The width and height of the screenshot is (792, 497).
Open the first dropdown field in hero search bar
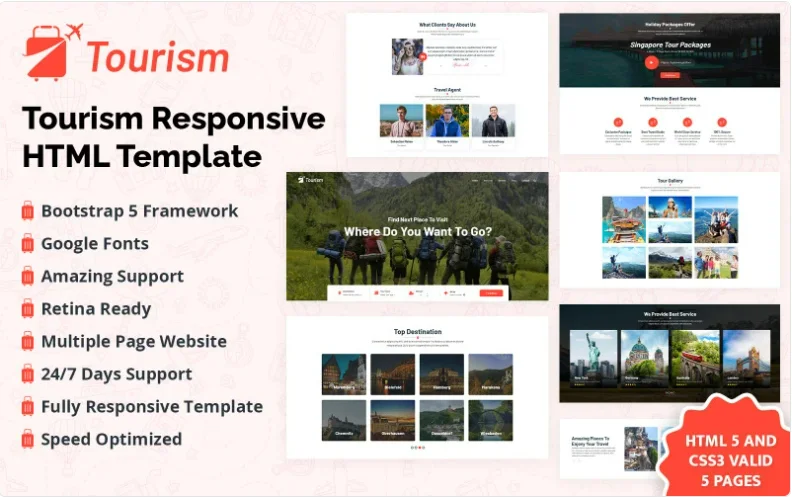point(350,293)
